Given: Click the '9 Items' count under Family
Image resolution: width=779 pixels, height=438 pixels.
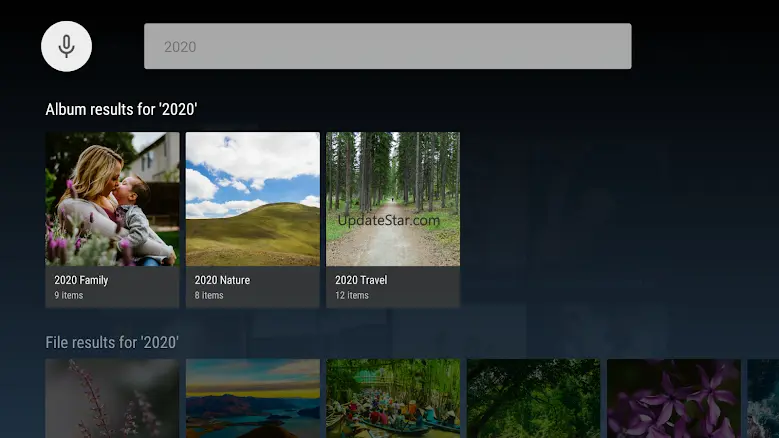Looking at the screenshot, I should [x=69, y=296].
